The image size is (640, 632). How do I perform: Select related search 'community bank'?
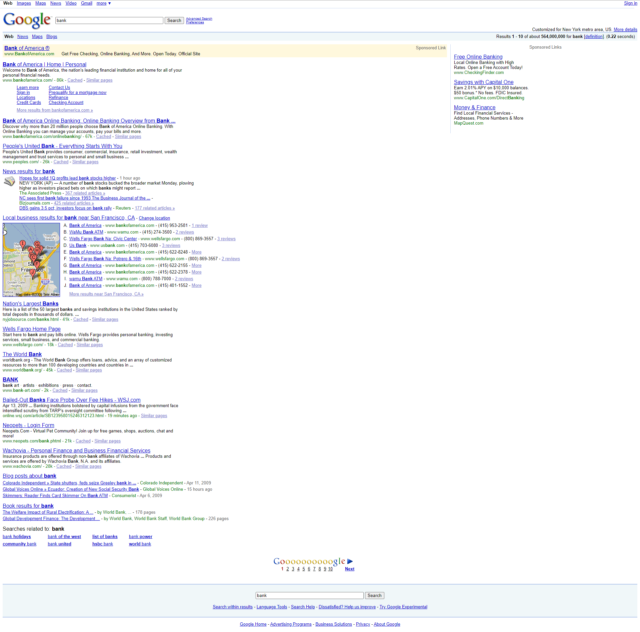[20, 544]
